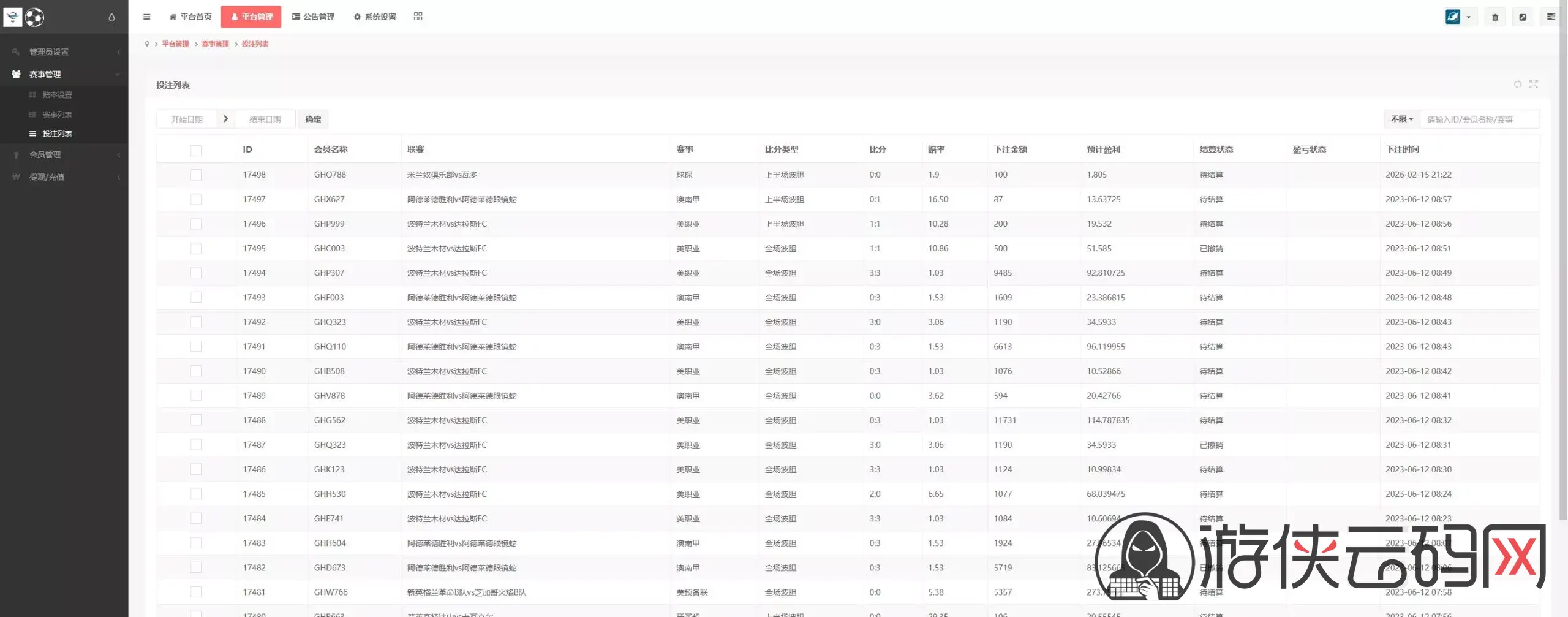Open the 公告管理 top menu tab
This screenshot has height=617, width=1568.
pyautogui.click(x=313, y=17)
